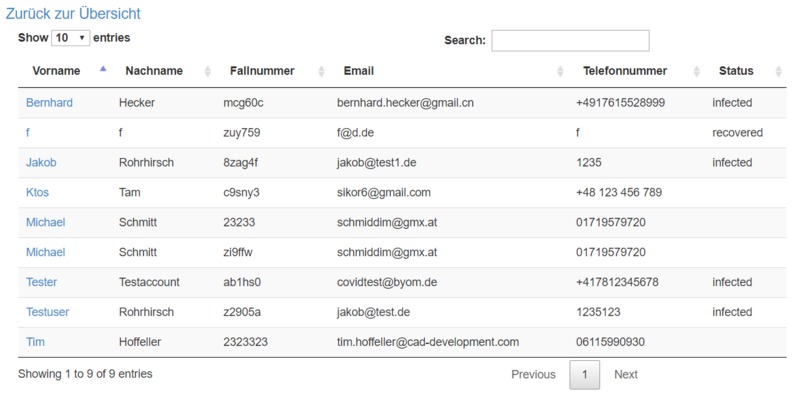
Task: Click email tim.hoffeller@cad-development.com
Action: (428, 341)
